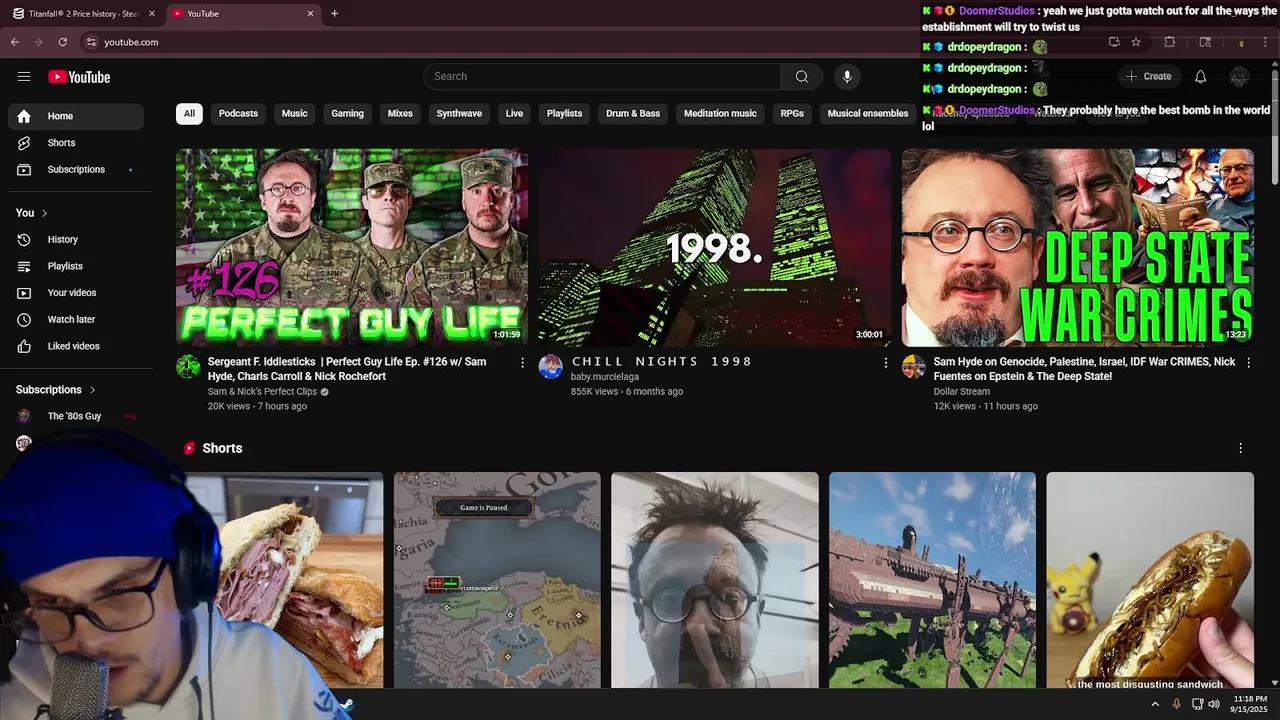The width and height of the screenshot is (1280, 720).
Task: Switch to the Titanfall 2 Price history tab
Action: tap(85, 14)
